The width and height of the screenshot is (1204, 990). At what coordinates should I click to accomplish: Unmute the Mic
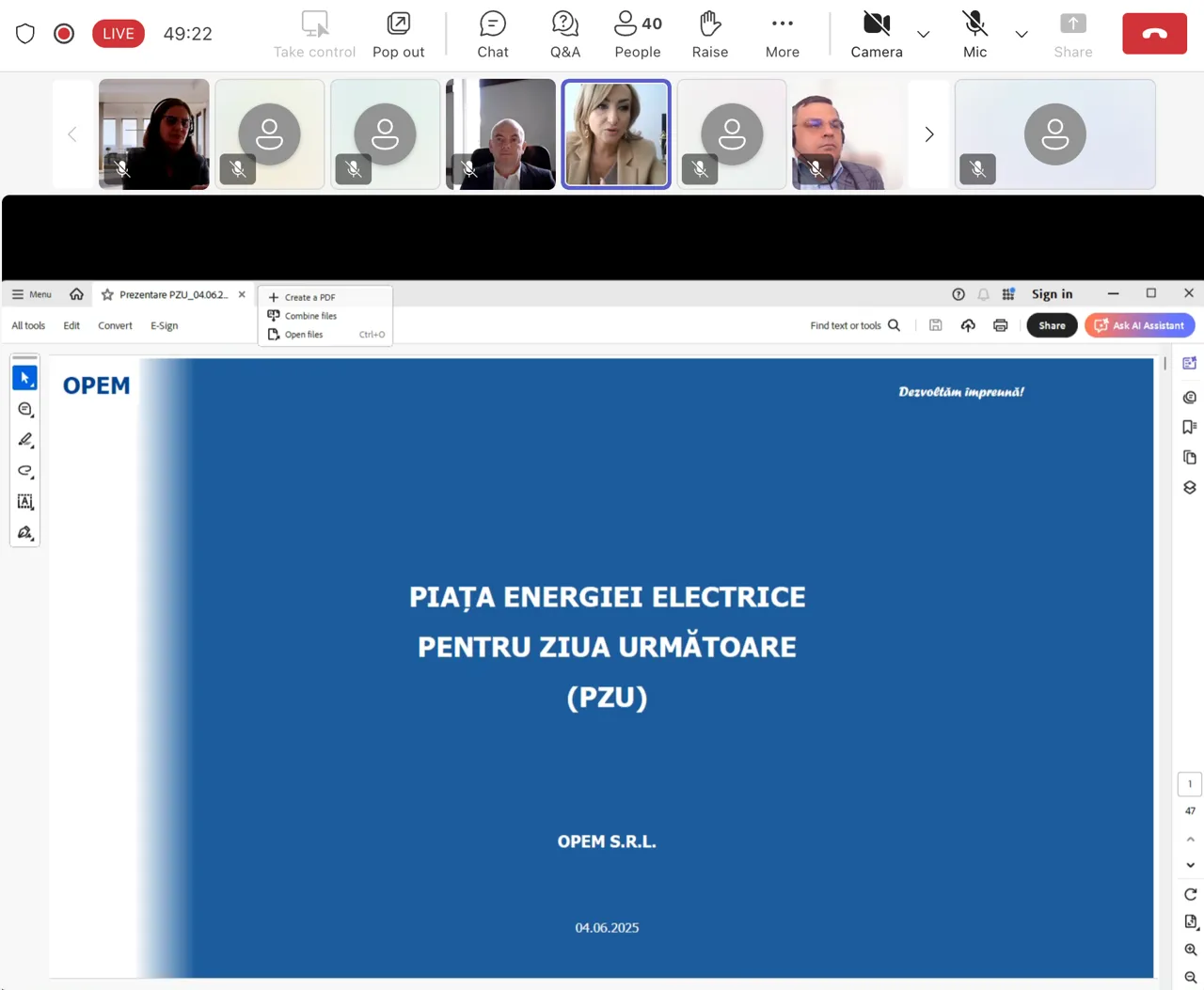pyautogui.click(x=975, y=35)
